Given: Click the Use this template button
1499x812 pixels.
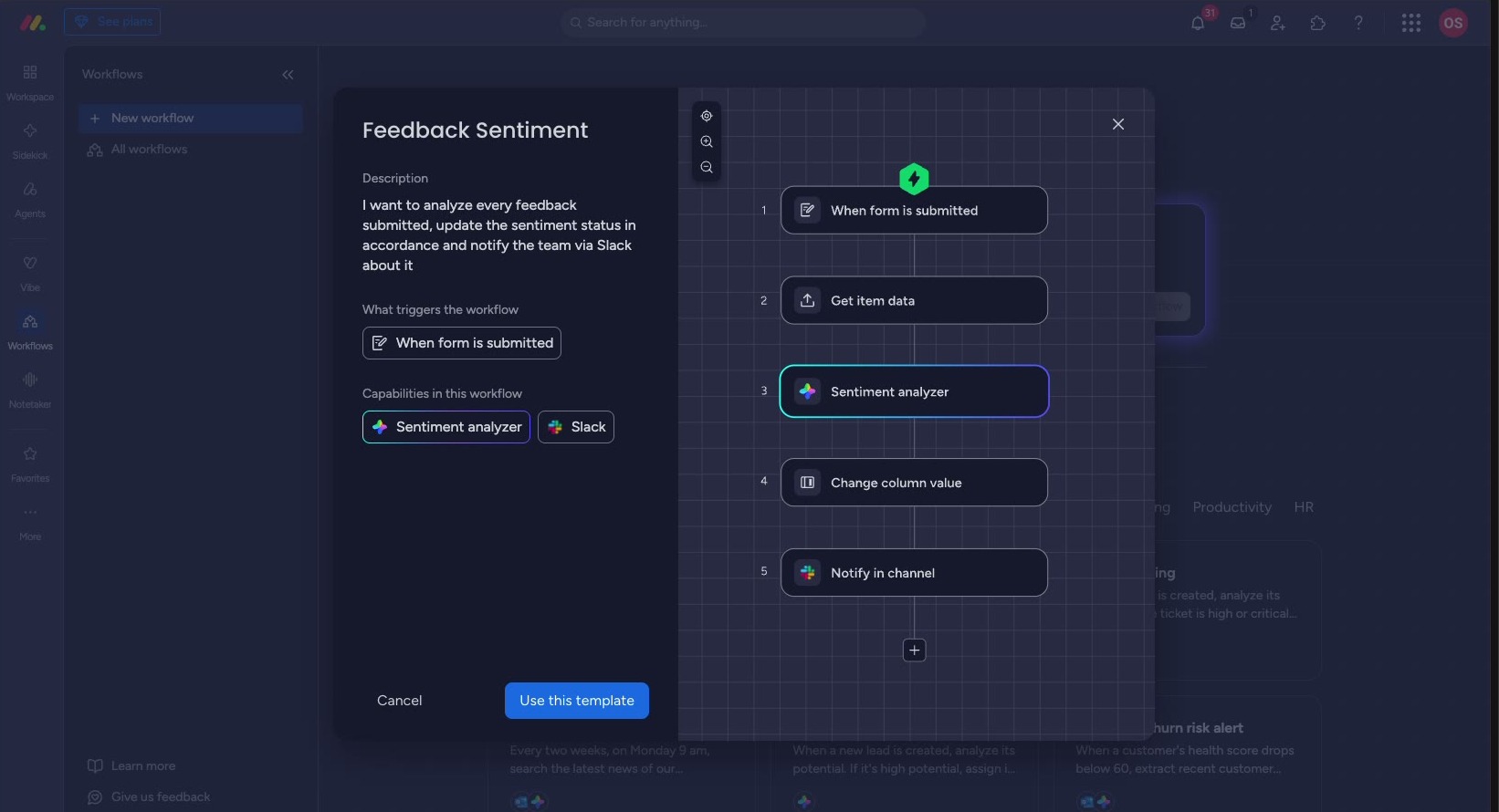Looking at the screenshot, I should click(x=577, y=701).
